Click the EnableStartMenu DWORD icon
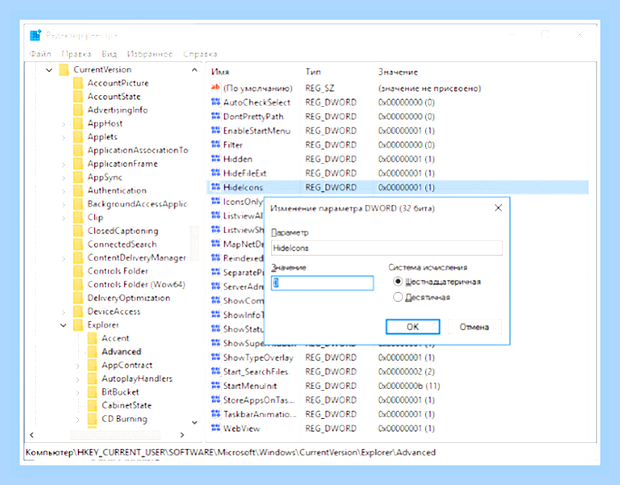Screen dimensions: 620x485 tap(215, 130)
